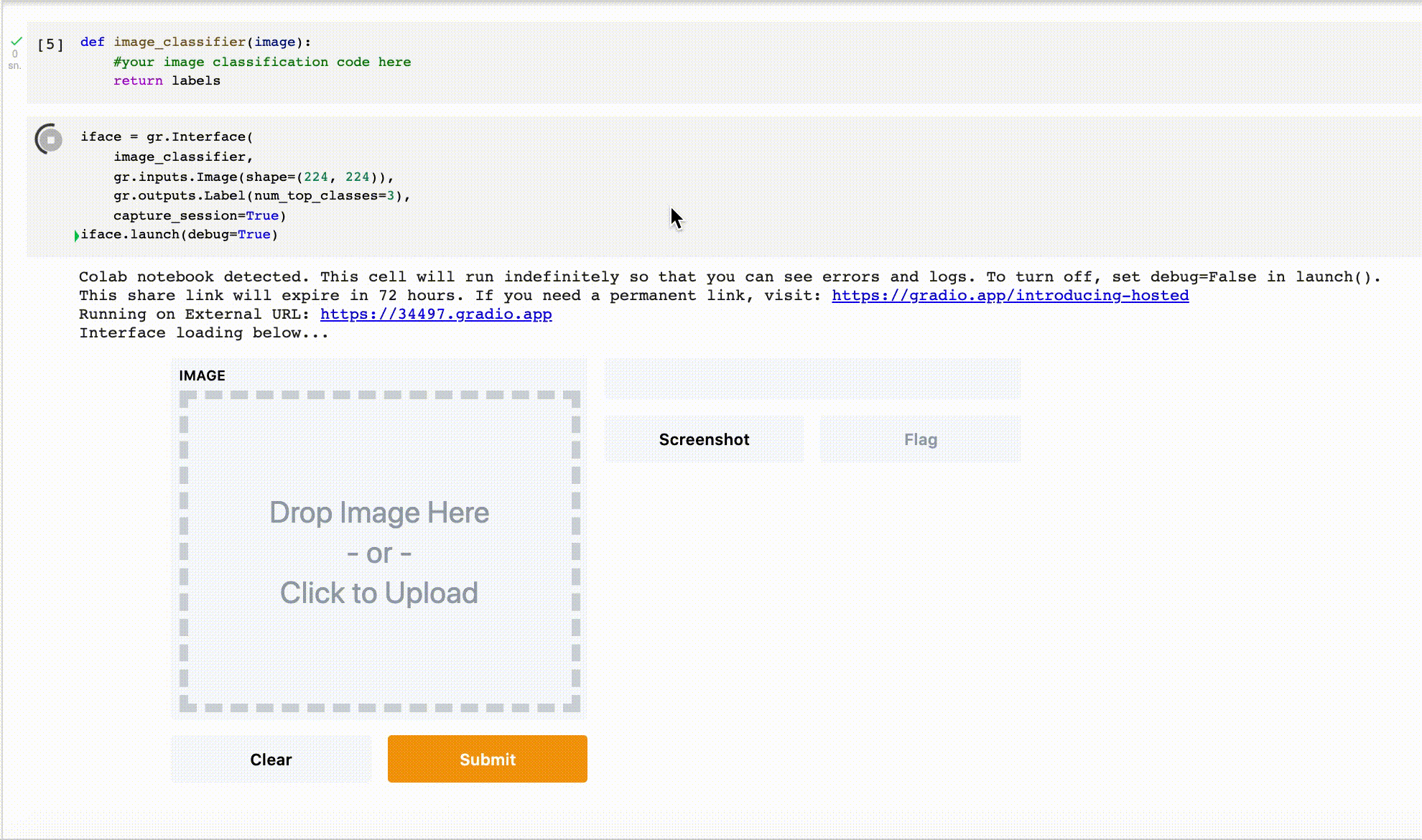Select the empty output label panel
This screenshot has height=840, width=1422.
(812, 378)
